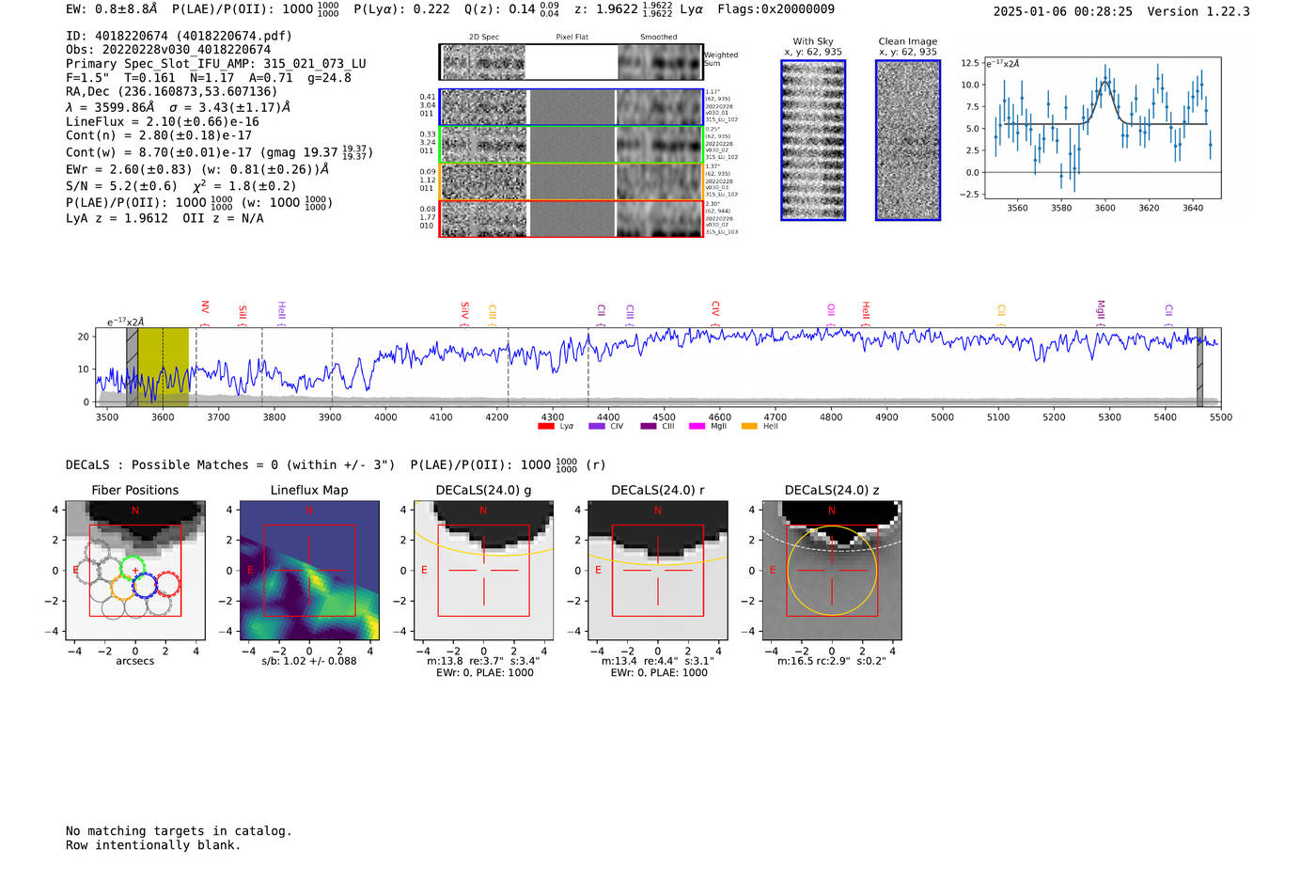
Task: Click the Cont(w) = 8.70 gmag line
Action: click(220, 151)
